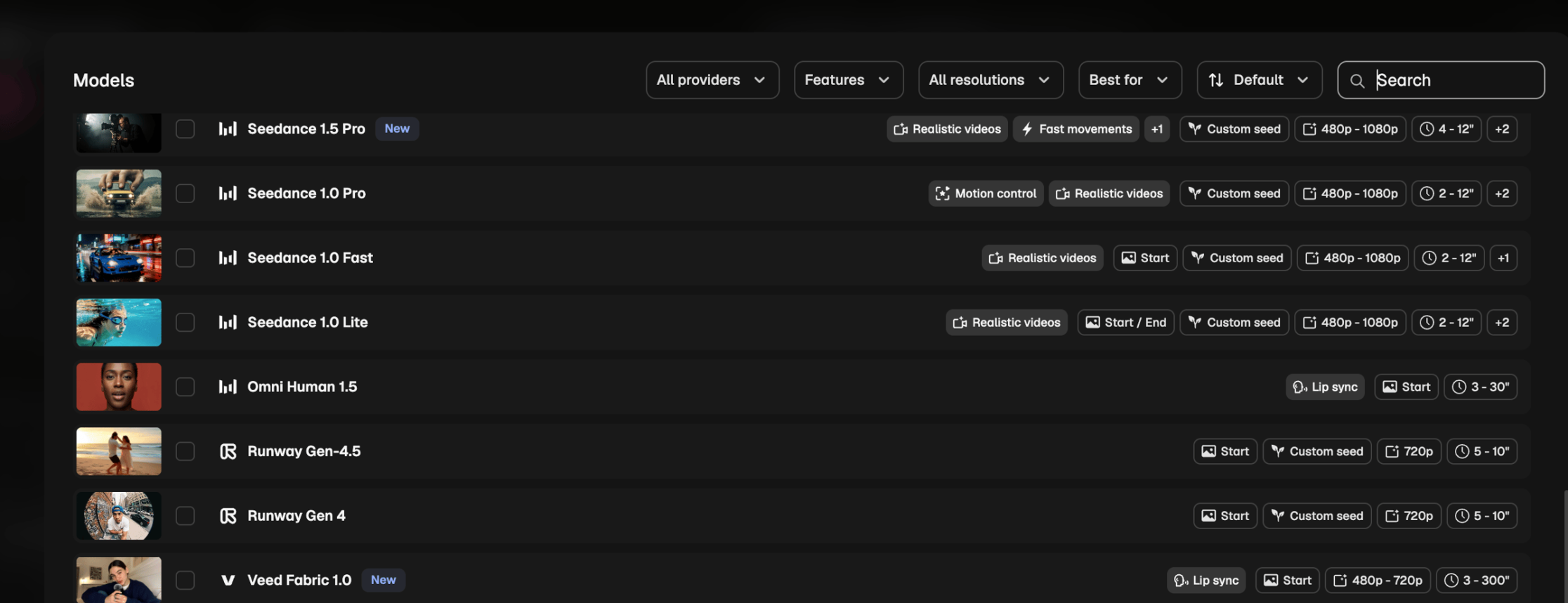
Task: Tick the Seedance 1.0 Fast checkbox
Action: [185, 258]
